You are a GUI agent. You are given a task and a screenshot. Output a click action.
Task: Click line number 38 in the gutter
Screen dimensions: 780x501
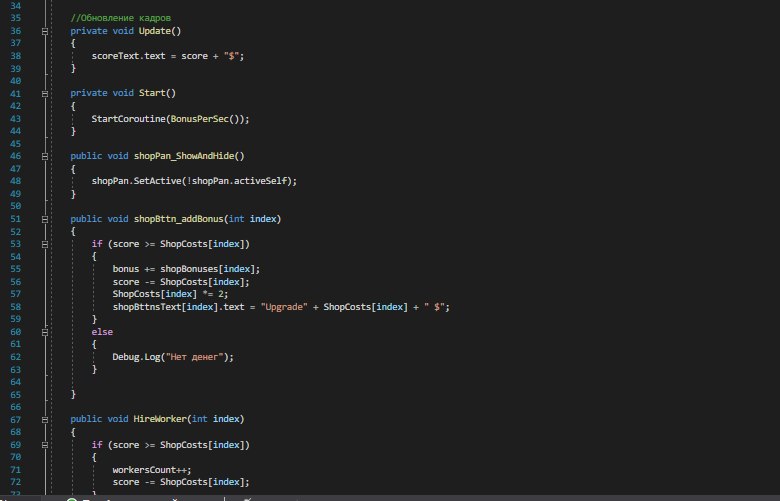click(x=15, y=56)
